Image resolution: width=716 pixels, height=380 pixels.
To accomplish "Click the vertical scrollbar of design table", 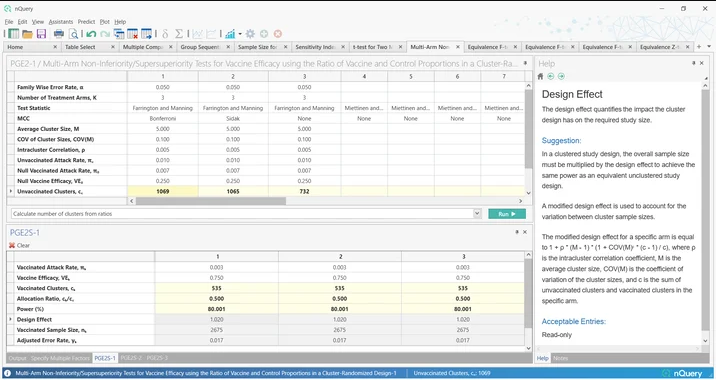I will (x=528, y=129).
